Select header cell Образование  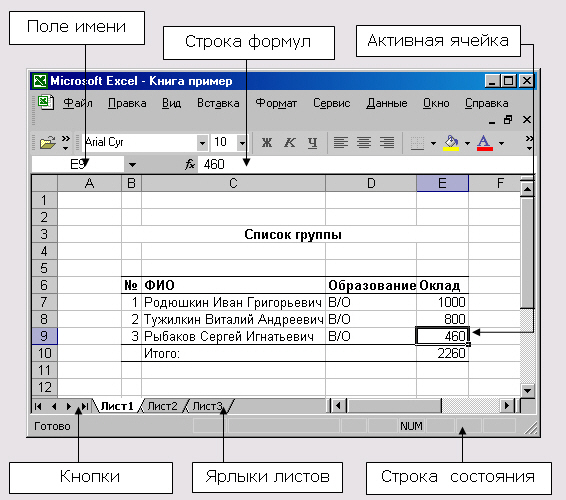(x=371, y=285)
